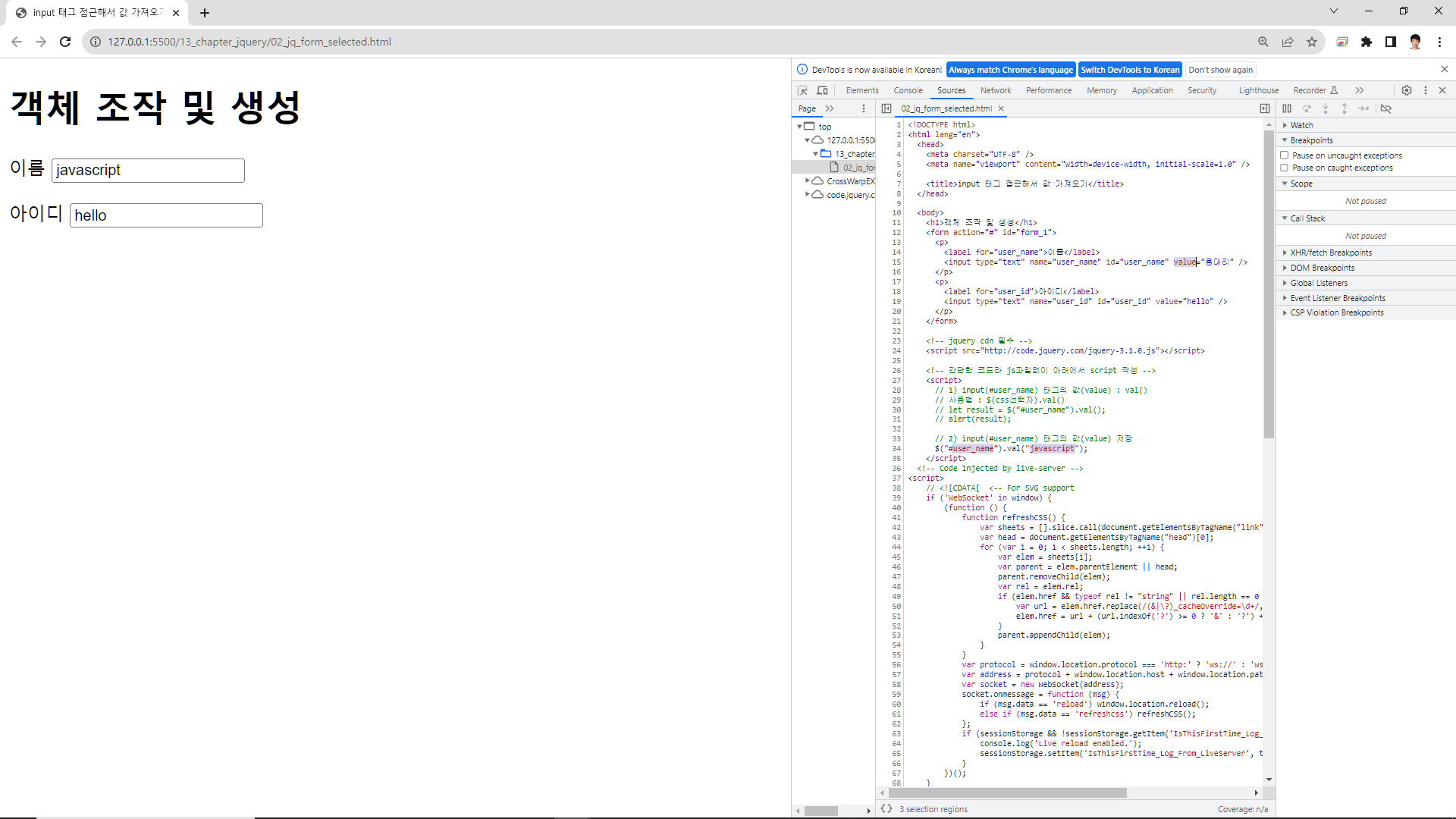Click the inspect element picker icon

(802, 90)
